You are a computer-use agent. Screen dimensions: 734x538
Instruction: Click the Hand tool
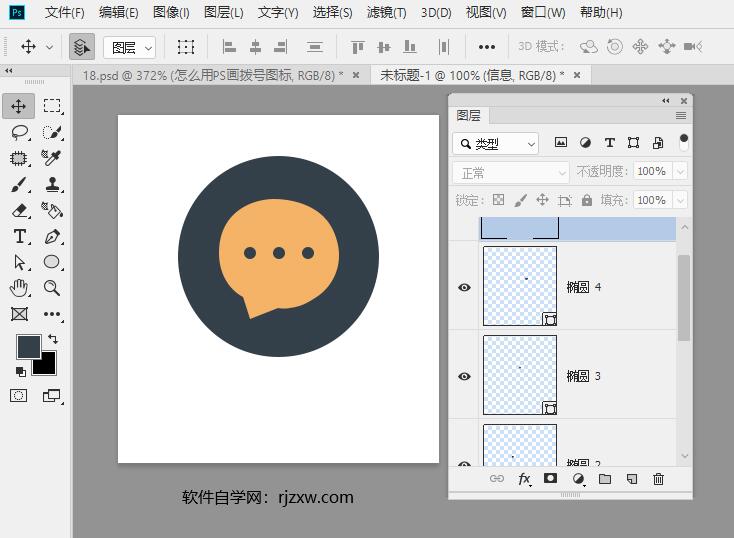tap(19, 288)
